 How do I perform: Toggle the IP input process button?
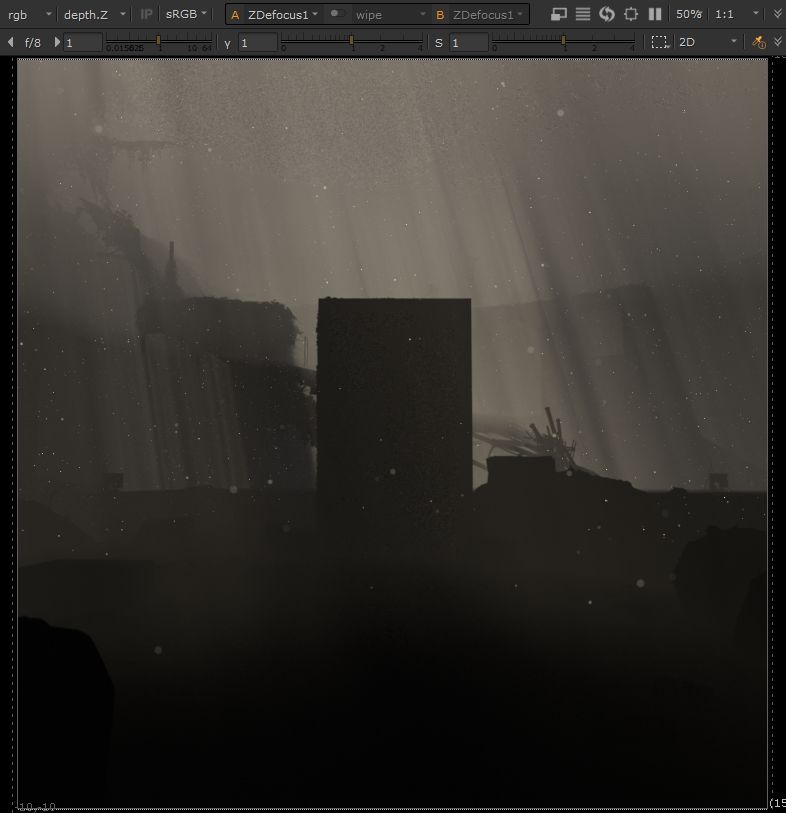[x=147, y=14]
